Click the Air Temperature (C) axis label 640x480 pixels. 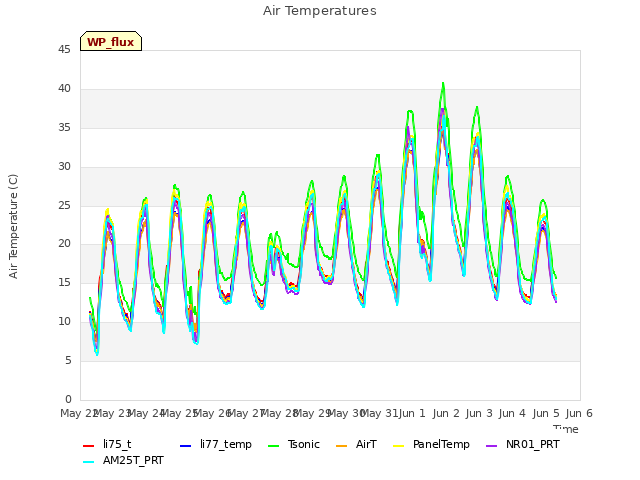[13, 227]
